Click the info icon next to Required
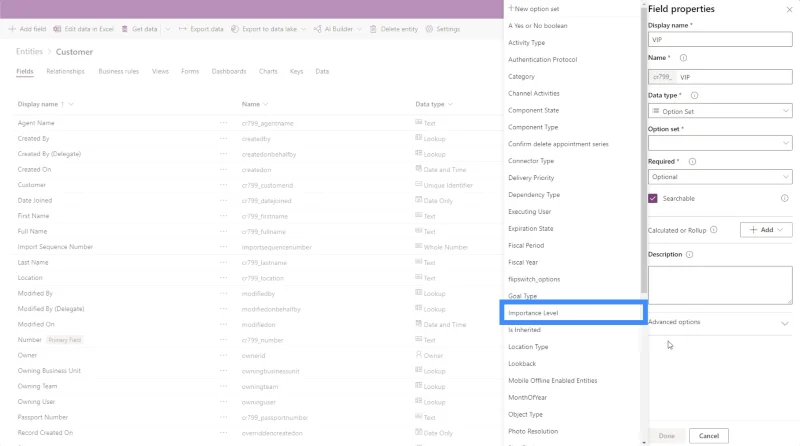Image resolution: width=800 pixels, height=446 pixels. (x=692, y=161)
